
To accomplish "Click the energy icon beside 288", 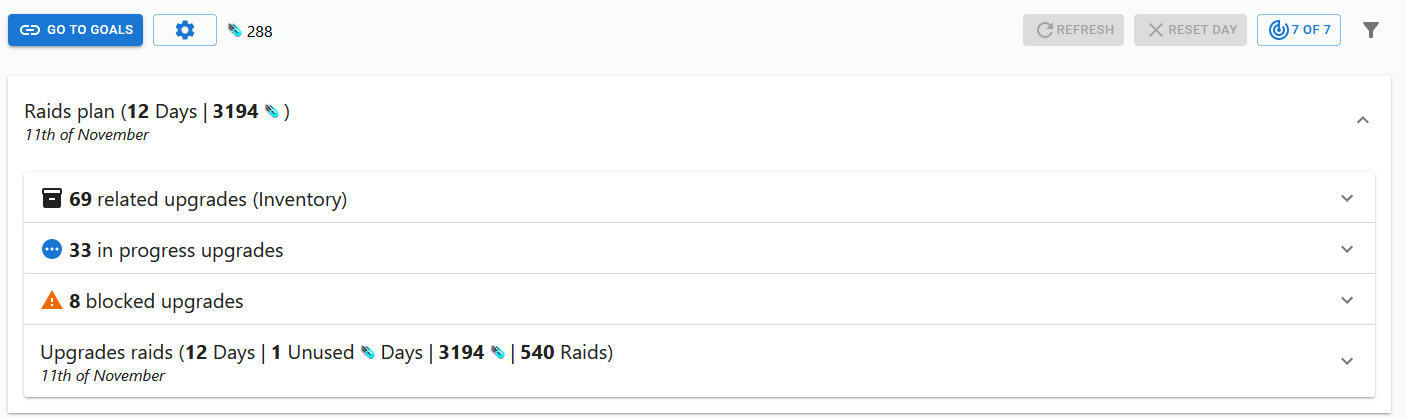I will tap(235, 31).
